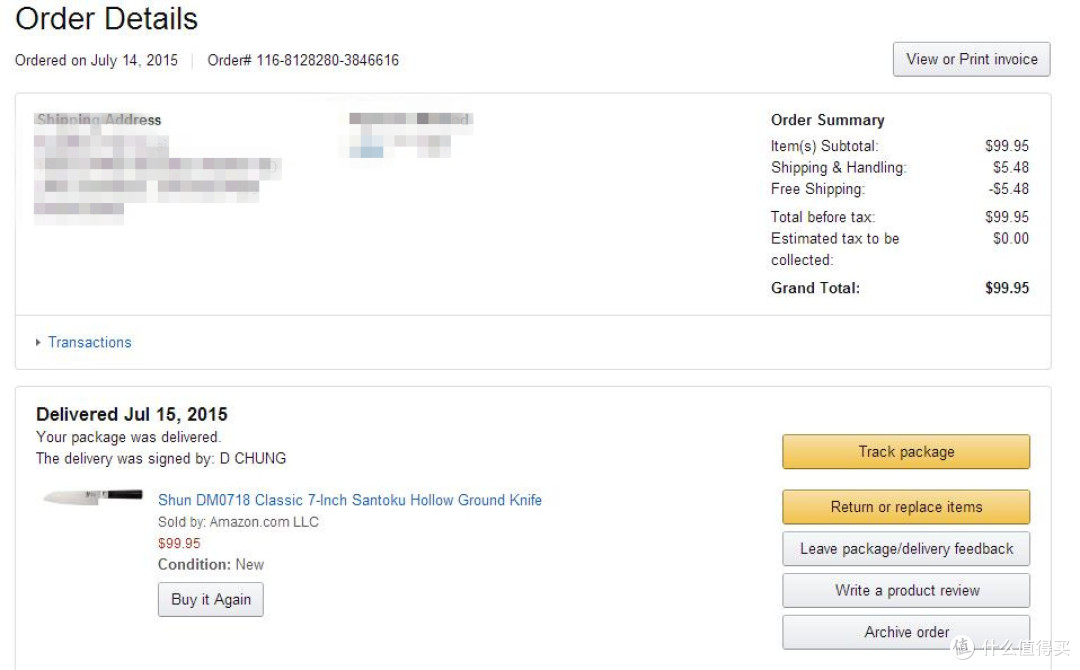This screenshot has width=1080, height=670.
Task: Click the Archive order button
Action: pos(906,632)
